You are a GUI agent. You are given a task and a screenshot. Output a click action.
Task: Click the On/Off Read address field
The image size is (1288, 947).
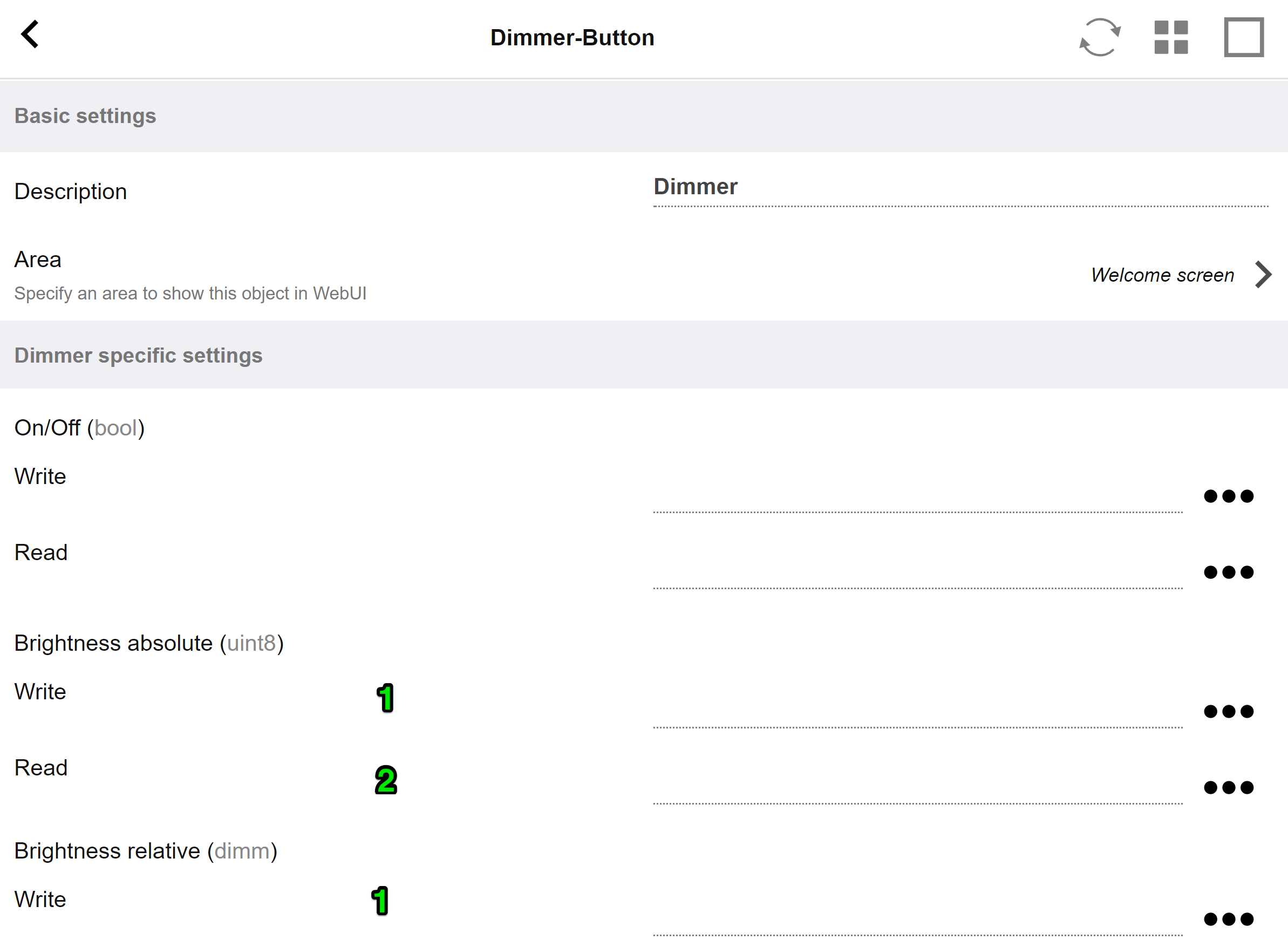point(918,571)
